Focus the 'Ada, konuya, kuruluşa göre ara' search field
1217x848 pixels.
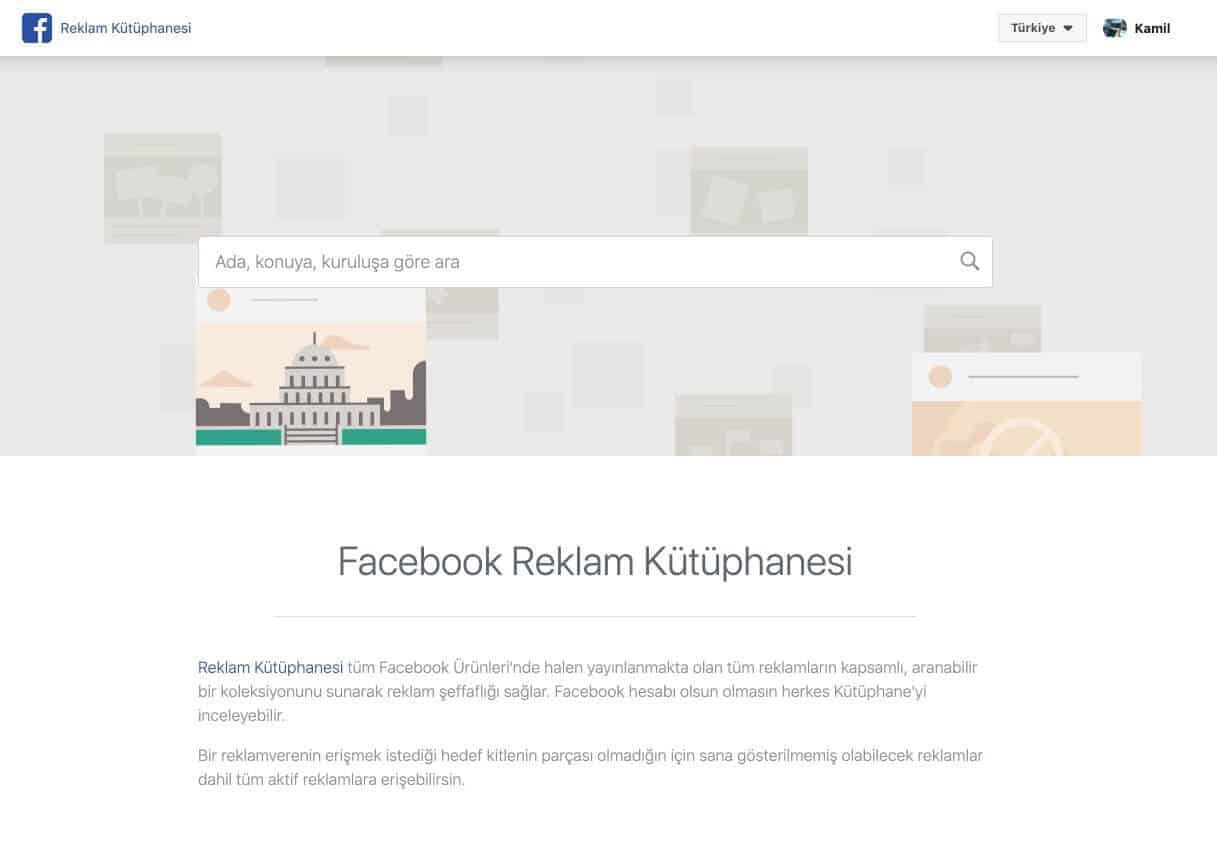tap(595, 262)
